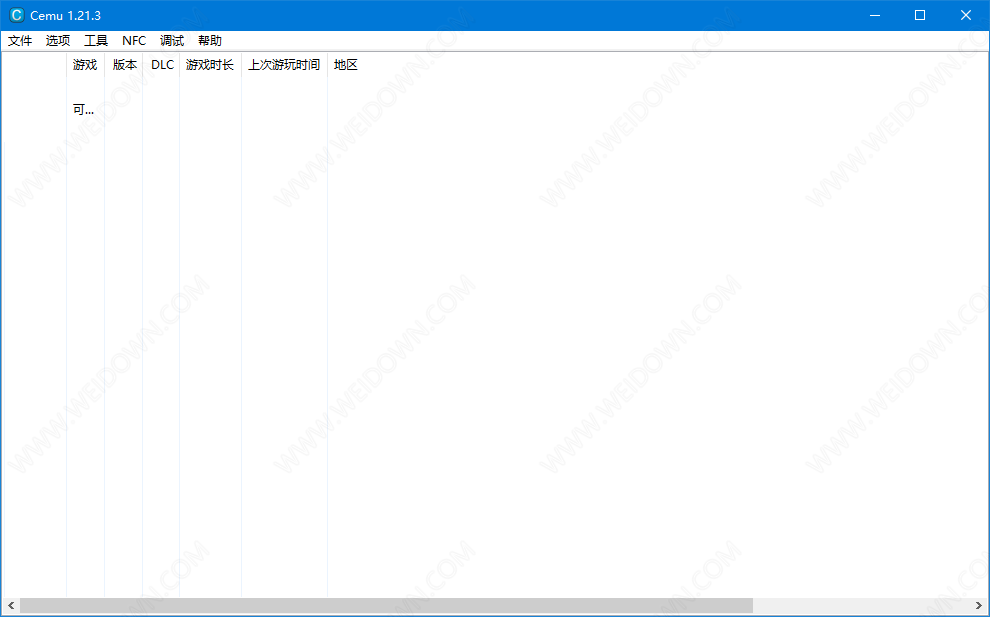The image size is (990, 617).
Task: Click the right arrow of horizontal scrollbar
Action: tap(979, 606)
